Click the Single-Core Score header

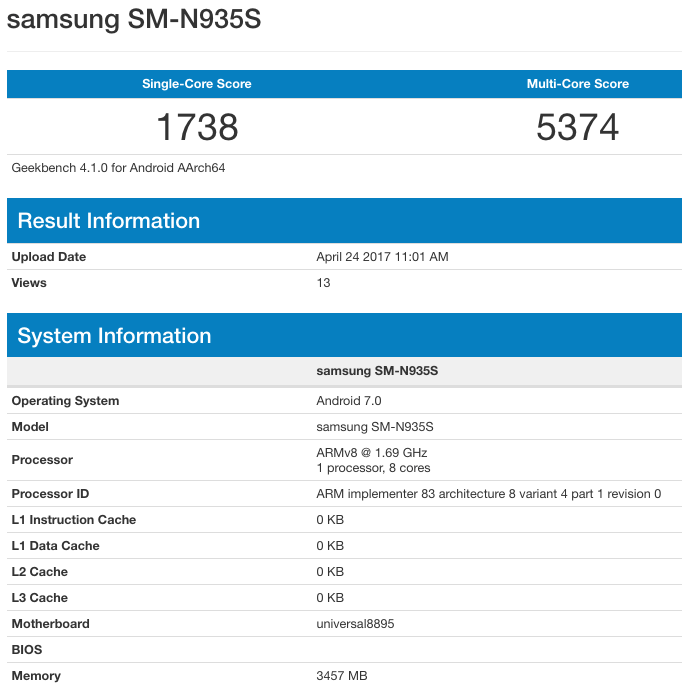pyautogui.click(x=197, y=84)
